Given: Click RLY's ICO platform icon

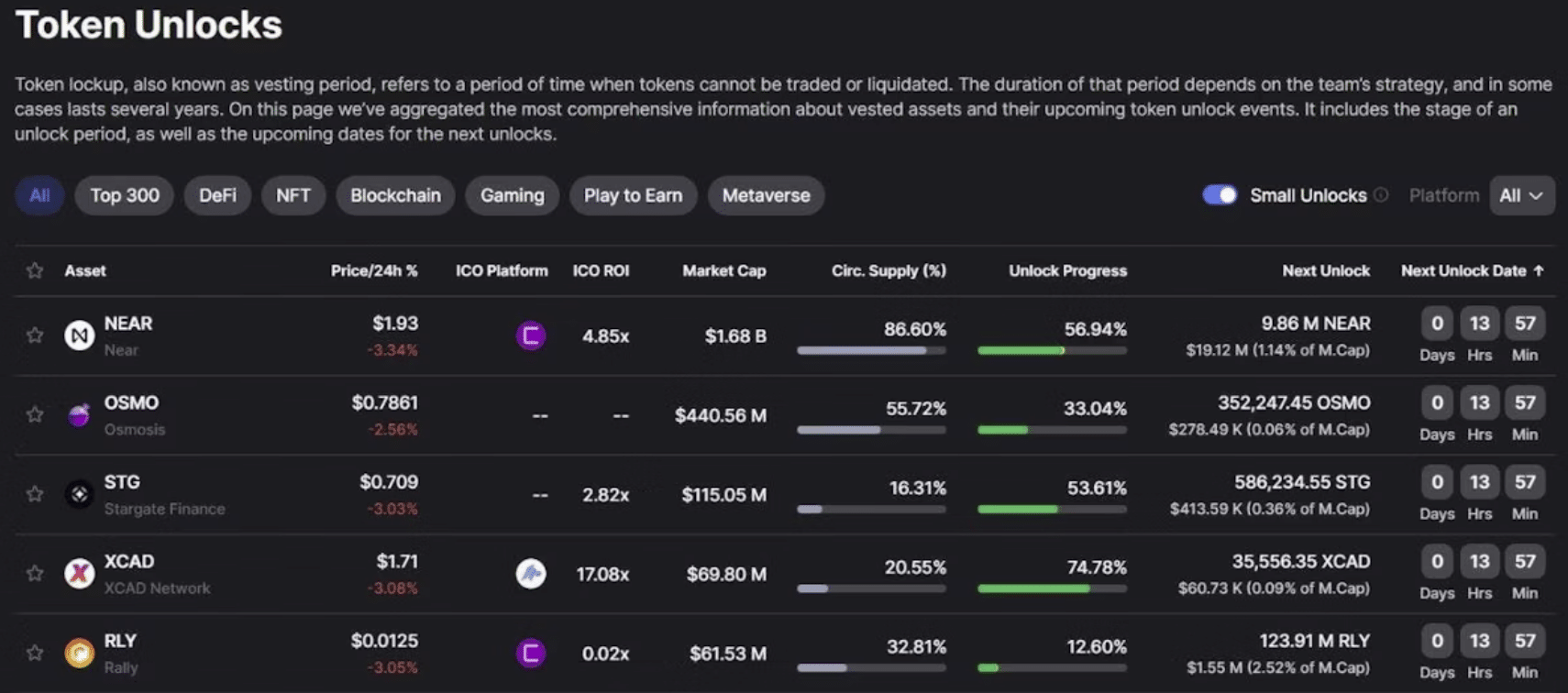Looking at the screenshot, I should pyautogui.click(x=531, y=653).
